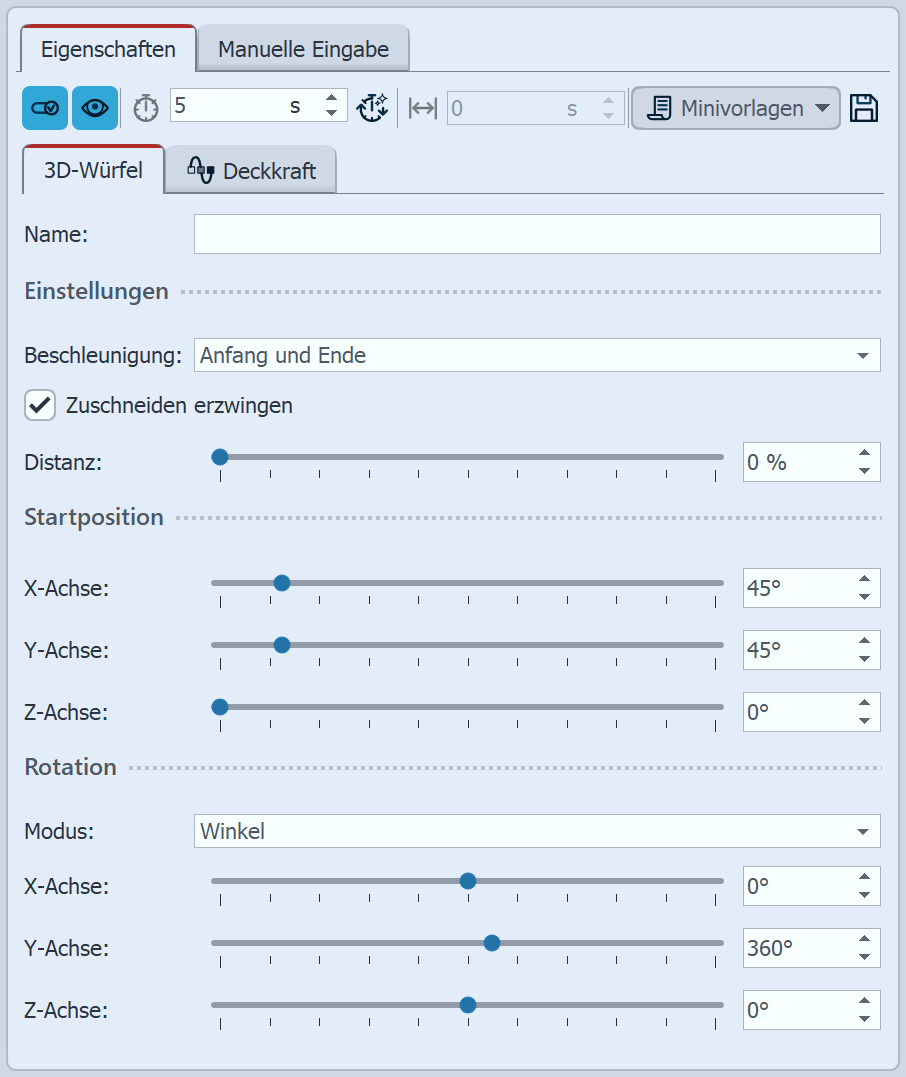
Task: Click the Name text field
Action: [537, 234]
